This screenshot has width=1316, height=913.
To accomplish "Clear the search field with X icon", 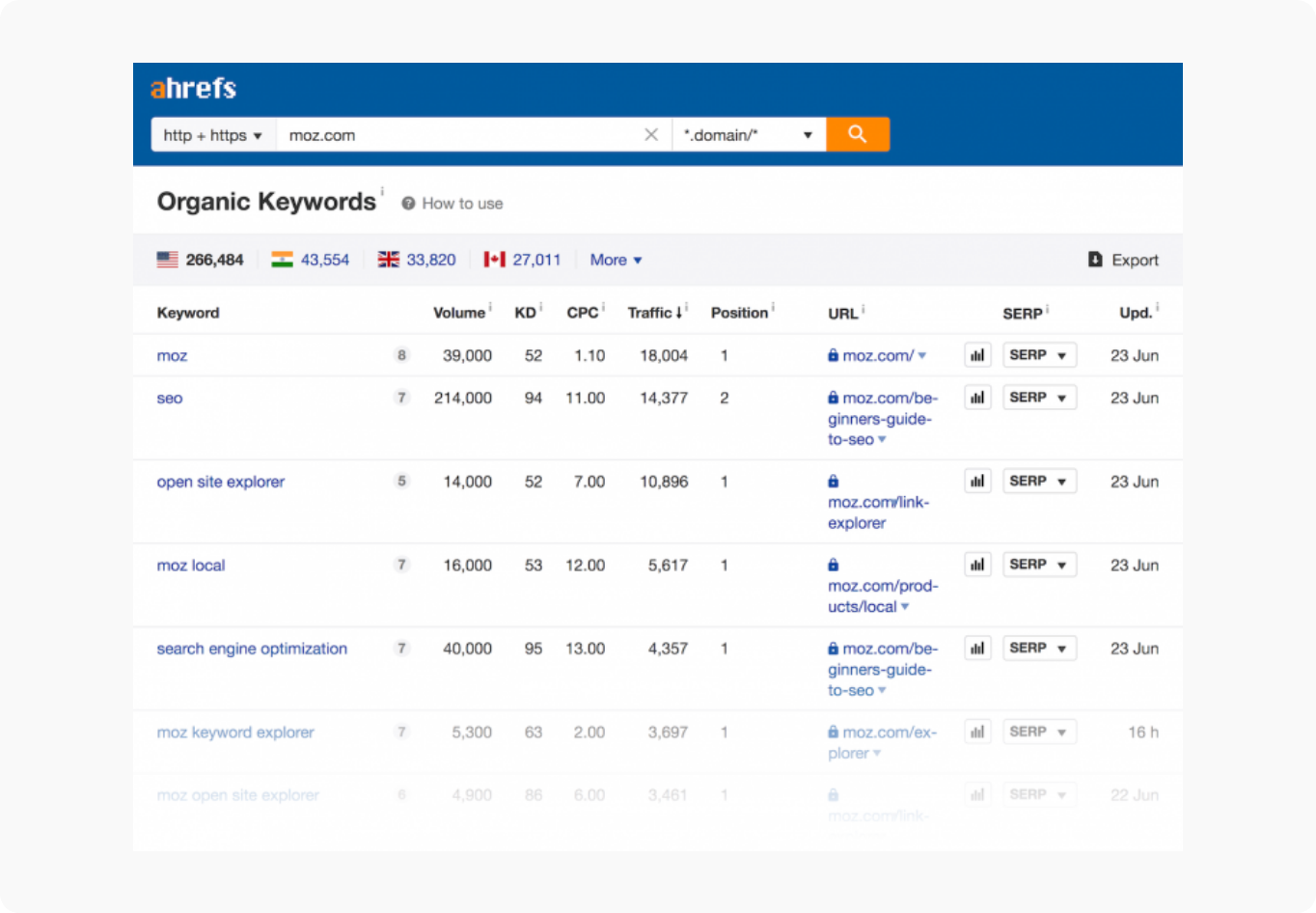I will (x=651, y=135).
